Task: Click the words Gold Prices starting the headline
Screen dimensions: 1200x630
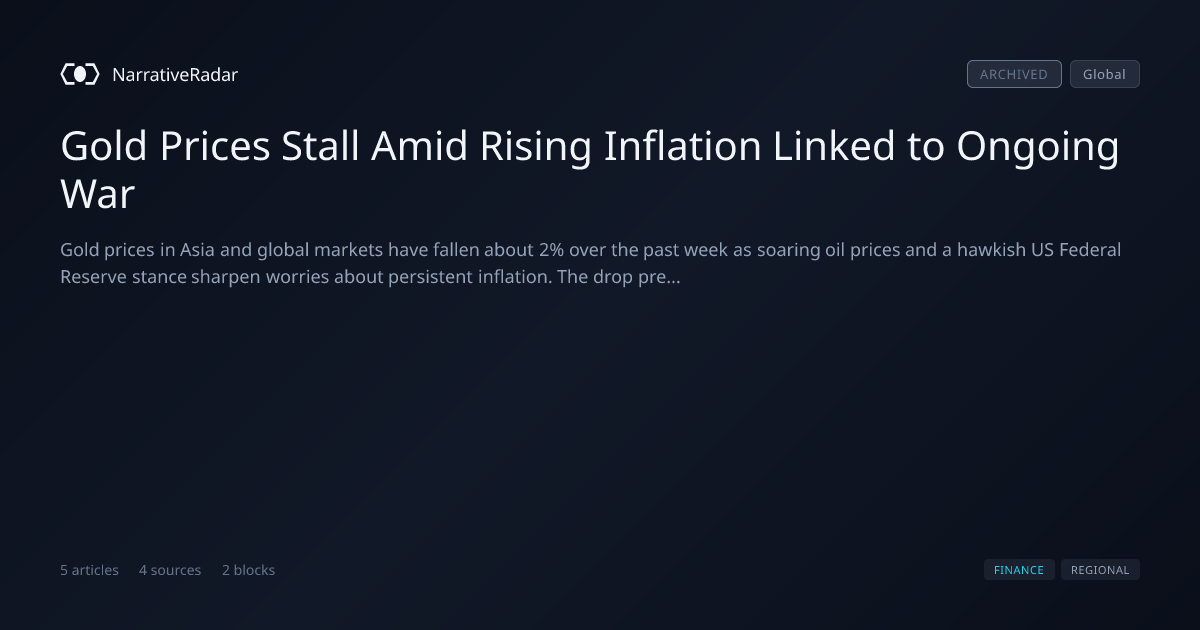Action: coord(166,146)
